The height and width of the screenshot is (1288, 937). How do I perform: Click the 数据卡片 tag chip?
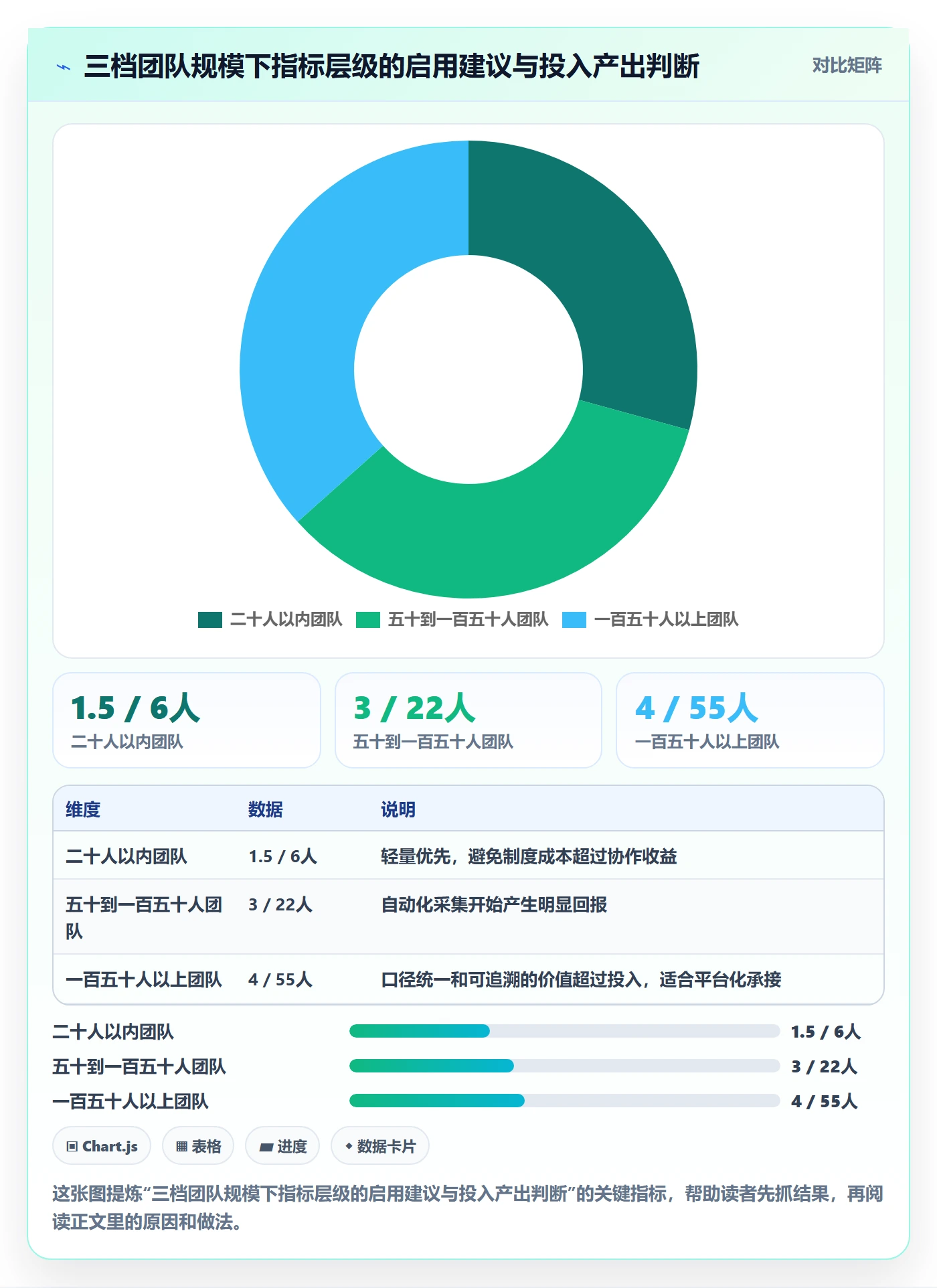tap(380, 1146)
